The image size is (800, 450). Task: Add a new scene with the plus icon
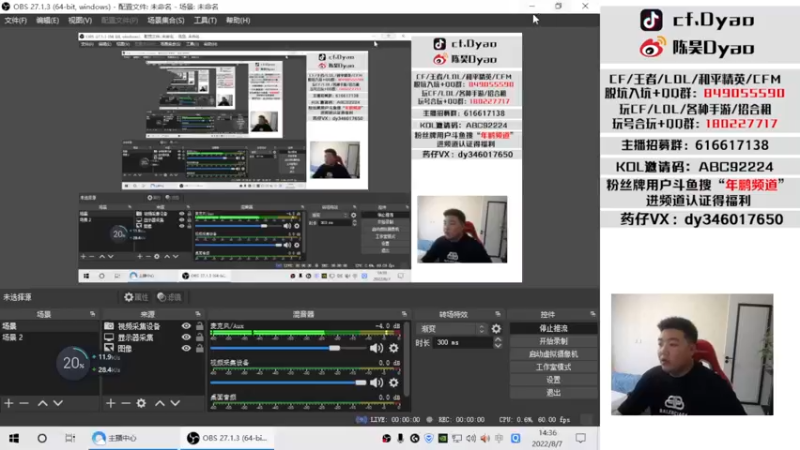coord(9,404)
